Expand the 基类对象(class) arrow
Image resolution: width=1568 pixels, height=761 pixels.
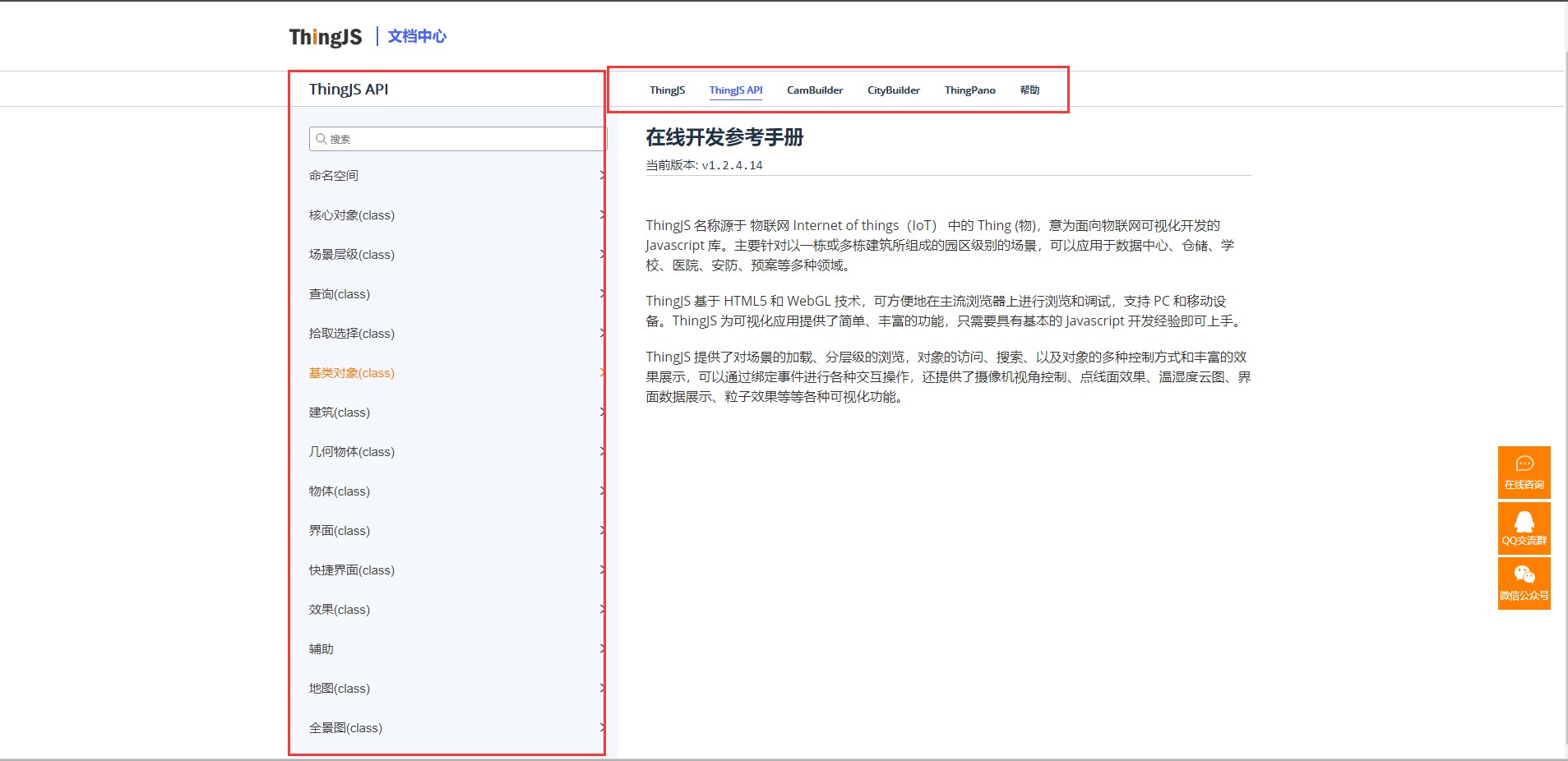pyautogui.click(x=602, y=372)
